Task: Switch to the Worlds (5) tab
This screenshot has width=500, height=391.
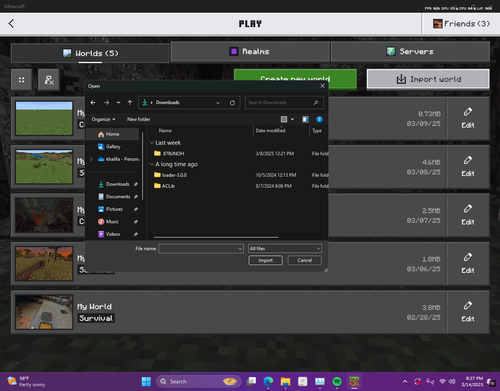Action: click(x=90, y=53)
